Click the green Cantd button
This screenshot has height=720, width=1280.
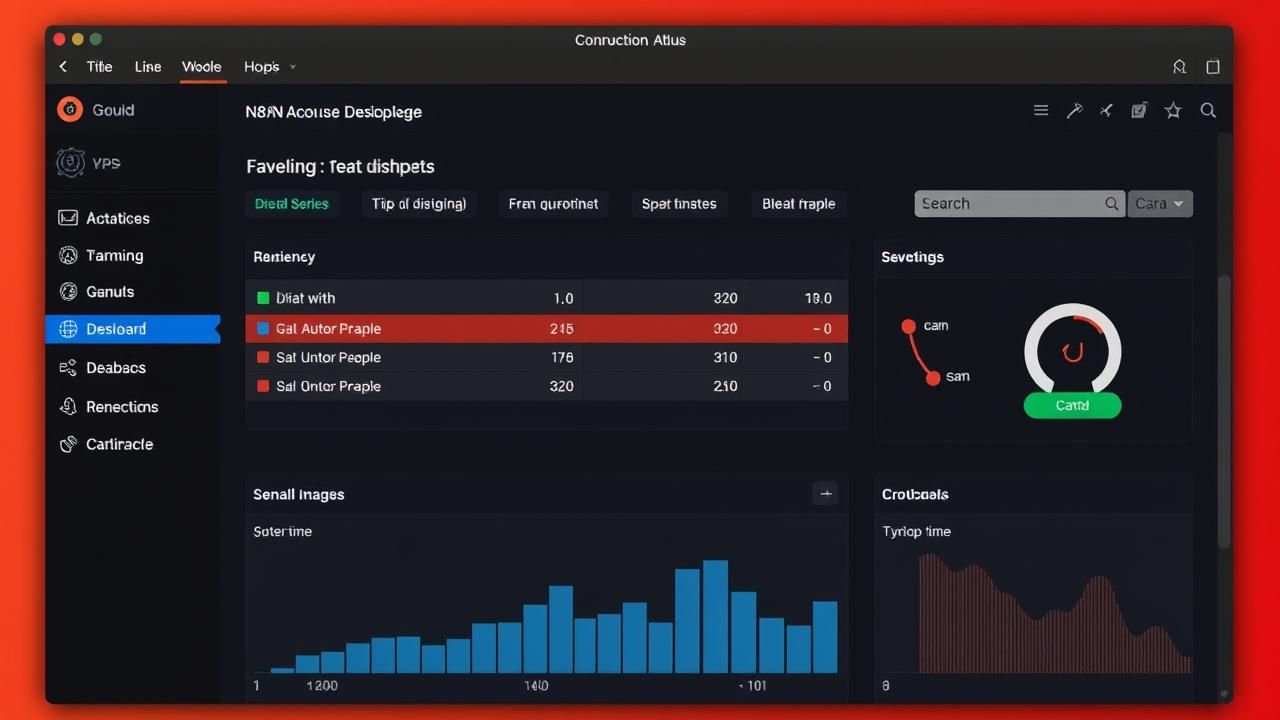pyautogui.click(x=1072, y=405)
